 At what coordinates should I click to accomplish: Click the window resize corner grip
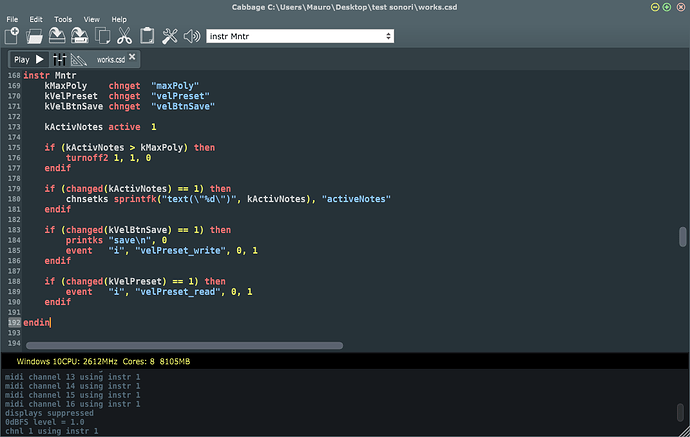(x=683, y=431)
